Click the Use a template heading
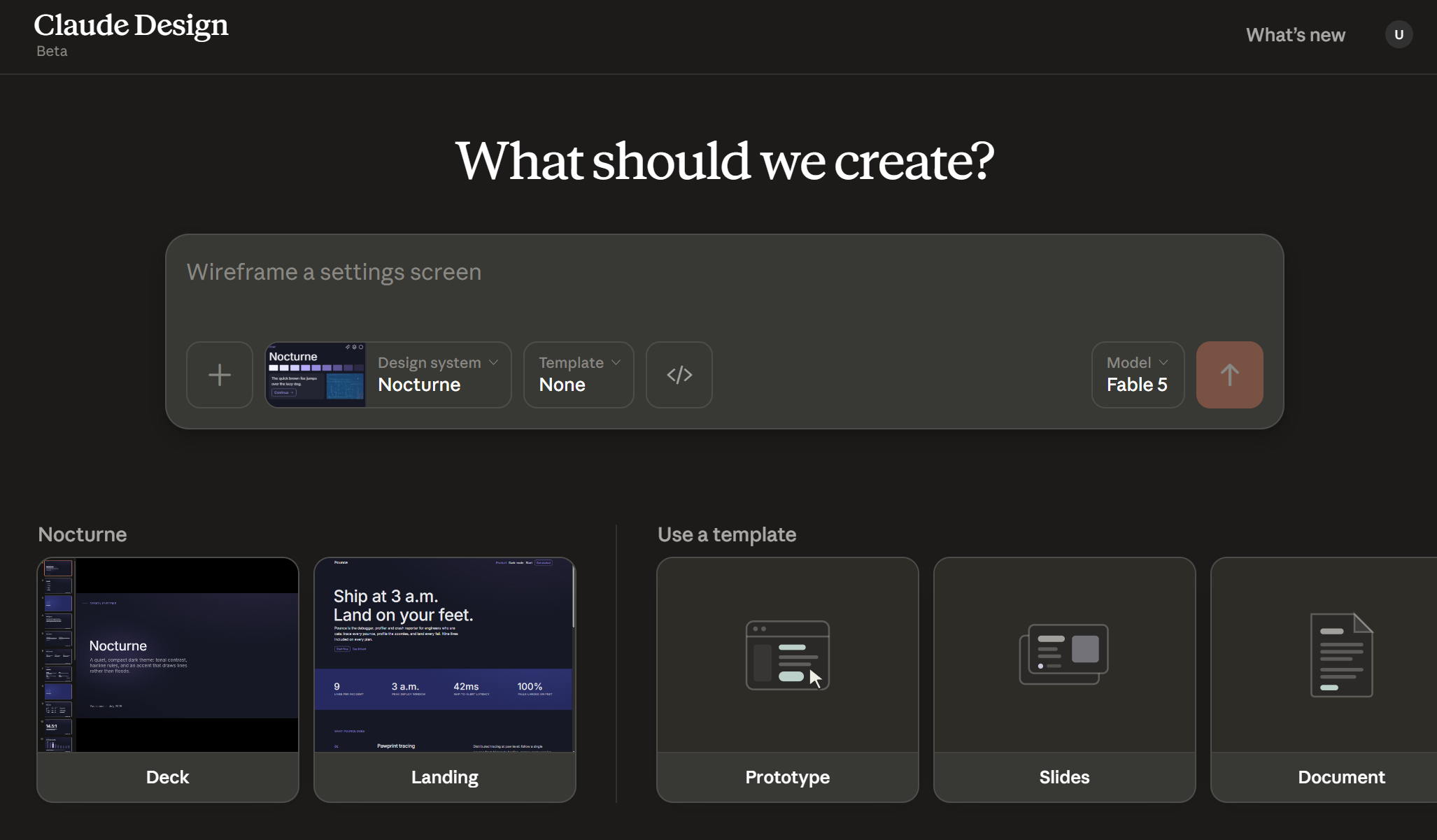 (x=727, y=534)
